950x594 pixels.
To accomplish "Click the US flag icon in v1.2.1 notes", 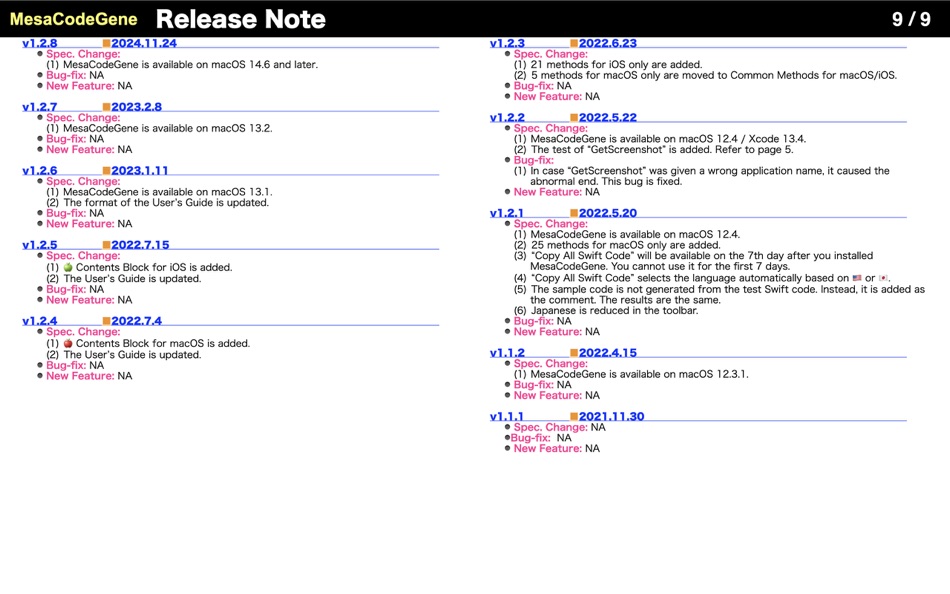I will click(857, 278).
